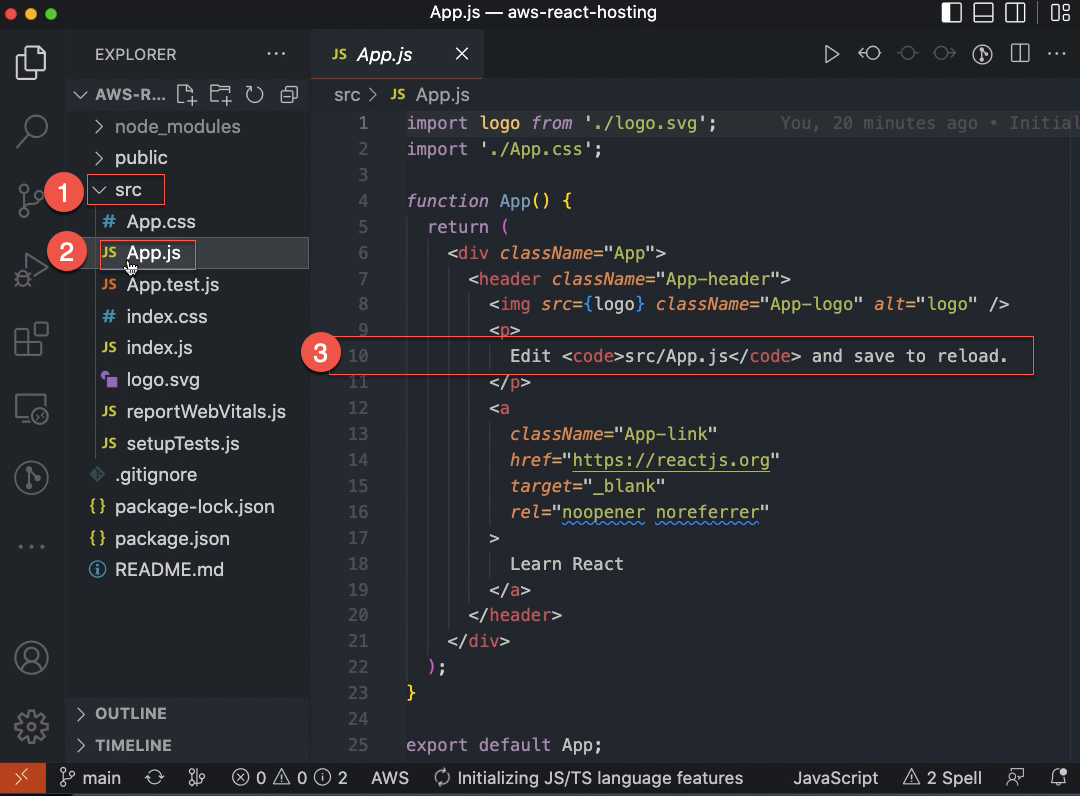Open the Remote Explorer view
Image resolution: width=1080 pixels, height=796 pixels.
[31, 408]
